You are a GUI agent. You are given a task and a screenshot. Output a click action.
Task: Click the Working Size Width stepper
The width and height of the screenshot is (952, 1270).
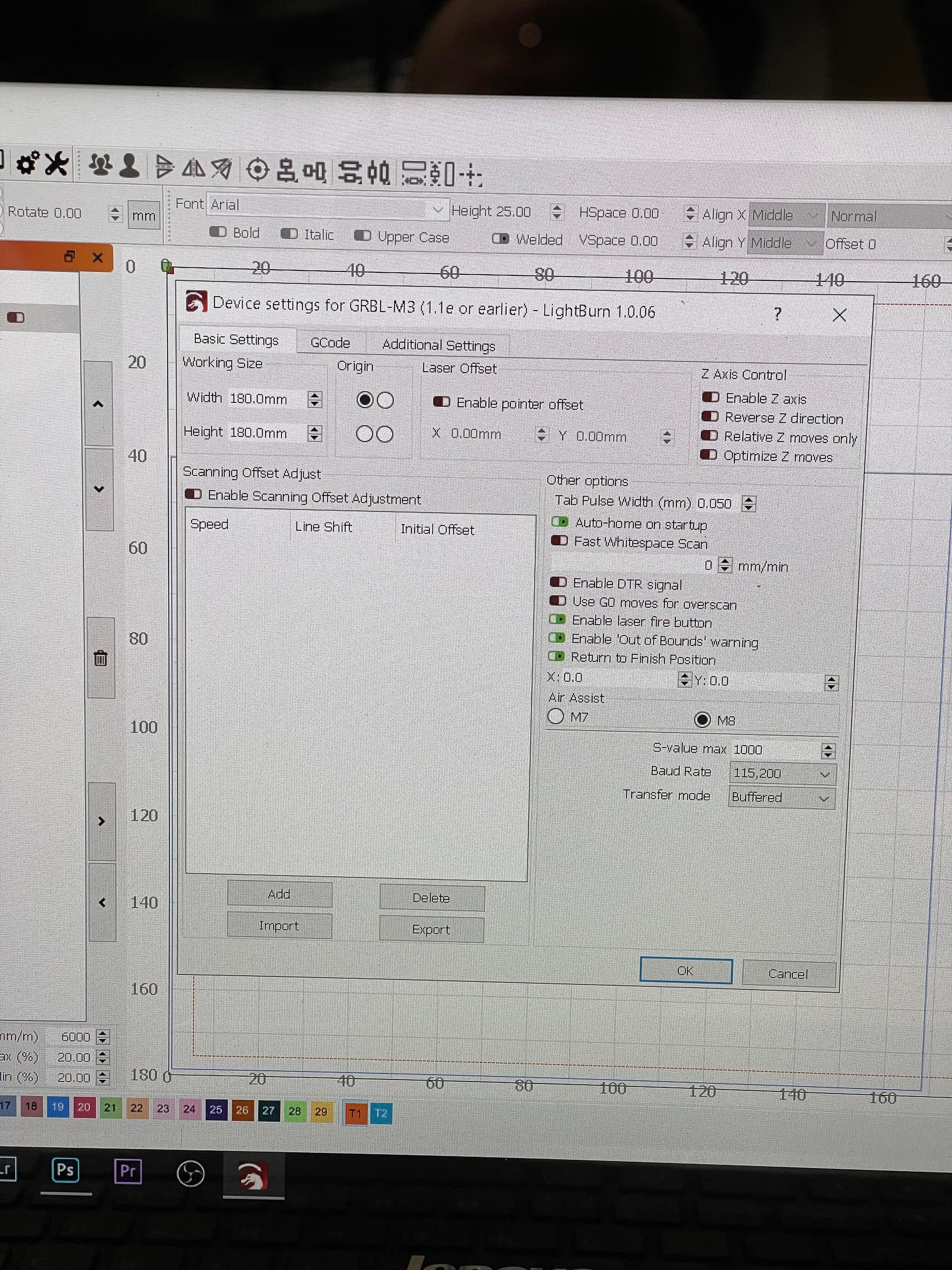point(314,399)
